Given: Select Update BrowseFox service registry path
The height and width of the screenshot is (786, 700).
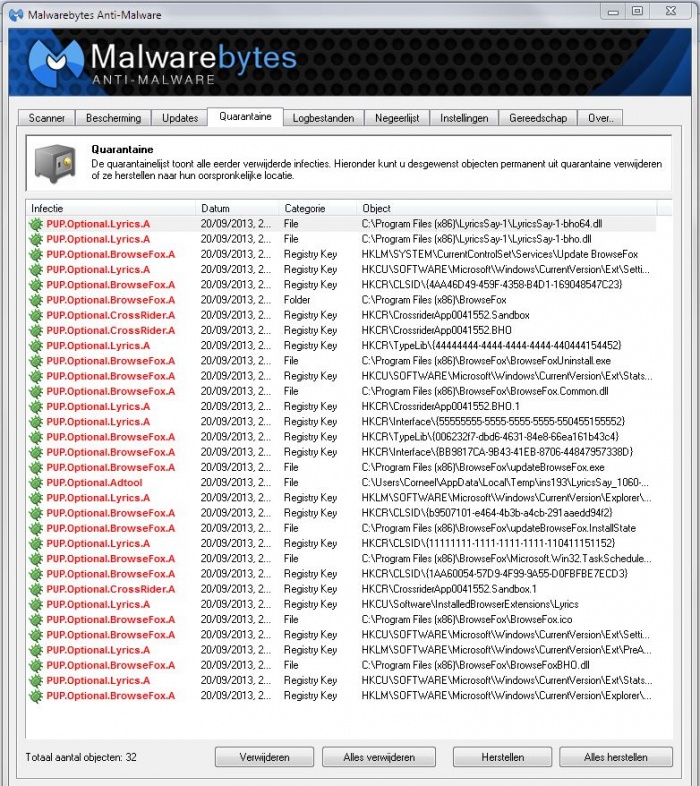Looking at the screenshot, I should pyautogui.click(x=499, y=254).
